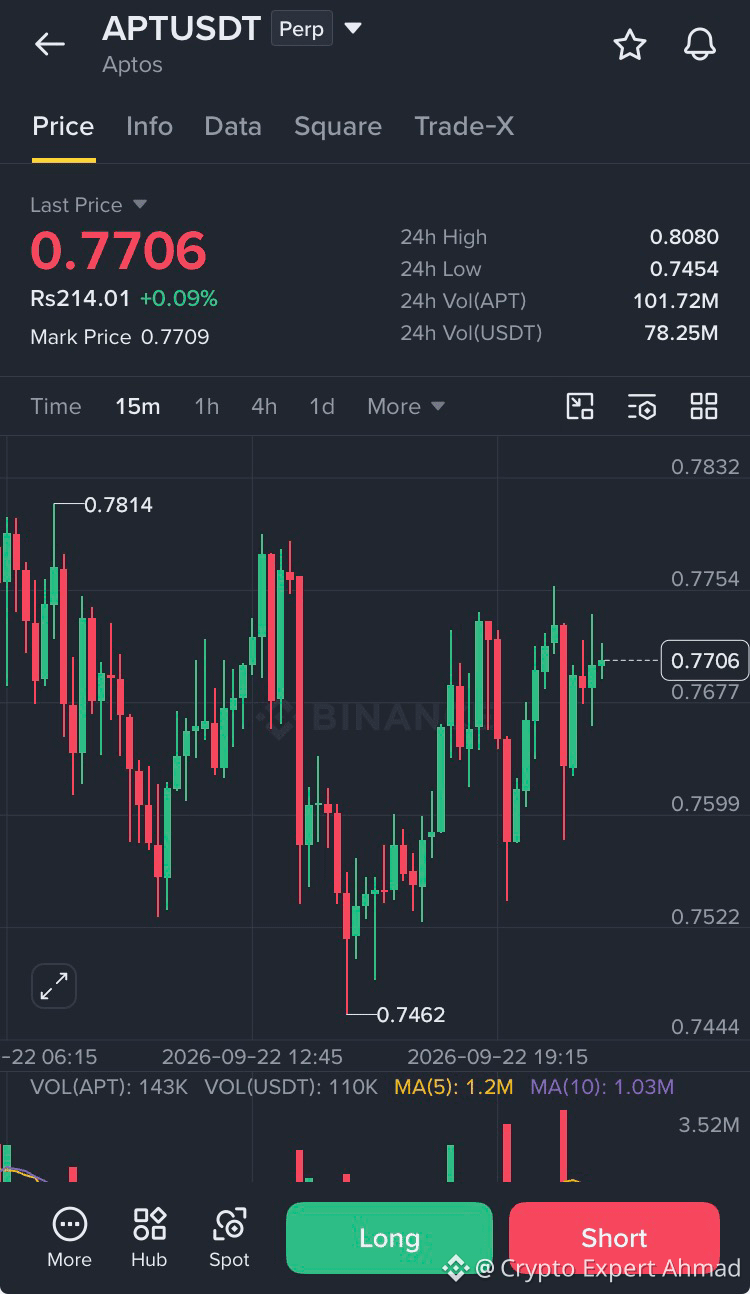Image resolution: width=750 pixels, height=1294 pixels.
Task: Expand the APTUSDT Perp pair dropdown
Action: 353,28
